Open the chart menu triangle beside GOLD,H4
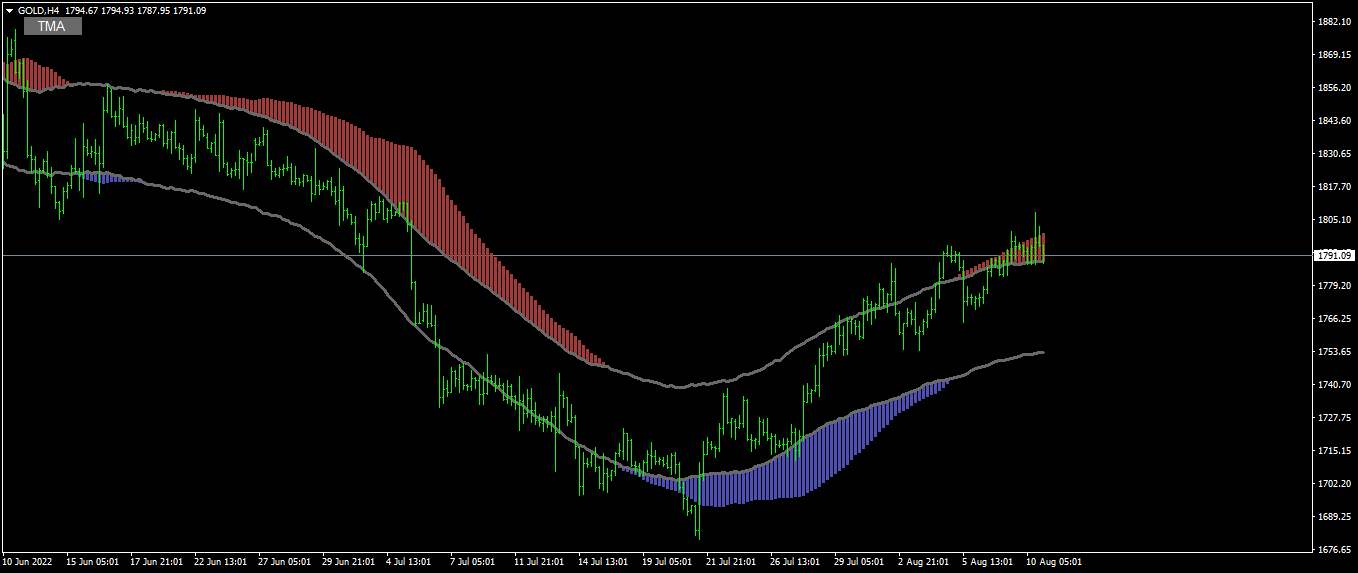Image resolution: width=1358 pixels, height=573 pixels. pyautogui.click(x=9, y=10)
